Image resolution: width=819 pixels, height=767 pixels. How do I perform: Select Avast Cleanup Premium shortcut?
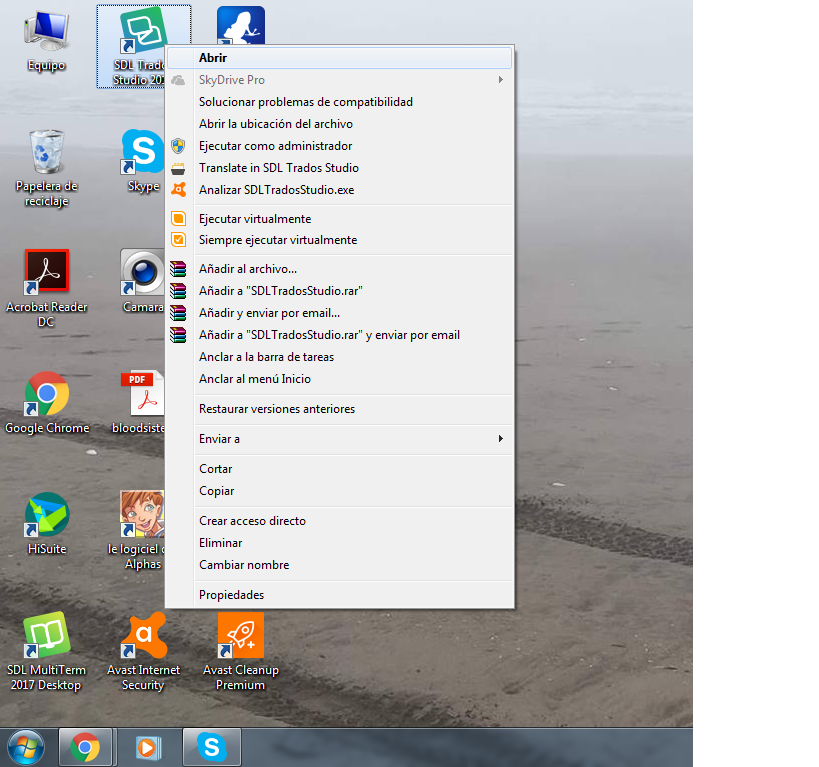point(240,652)
